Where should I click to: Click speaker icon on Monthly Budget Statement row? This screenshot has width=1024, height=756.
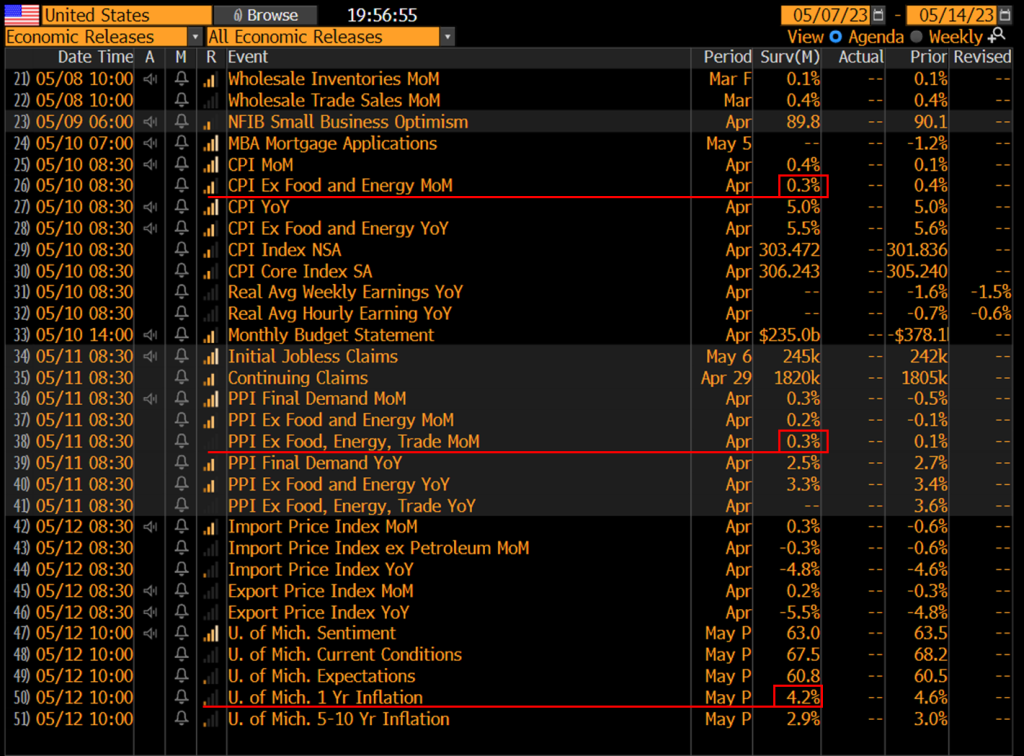click(x=151, y=335)
